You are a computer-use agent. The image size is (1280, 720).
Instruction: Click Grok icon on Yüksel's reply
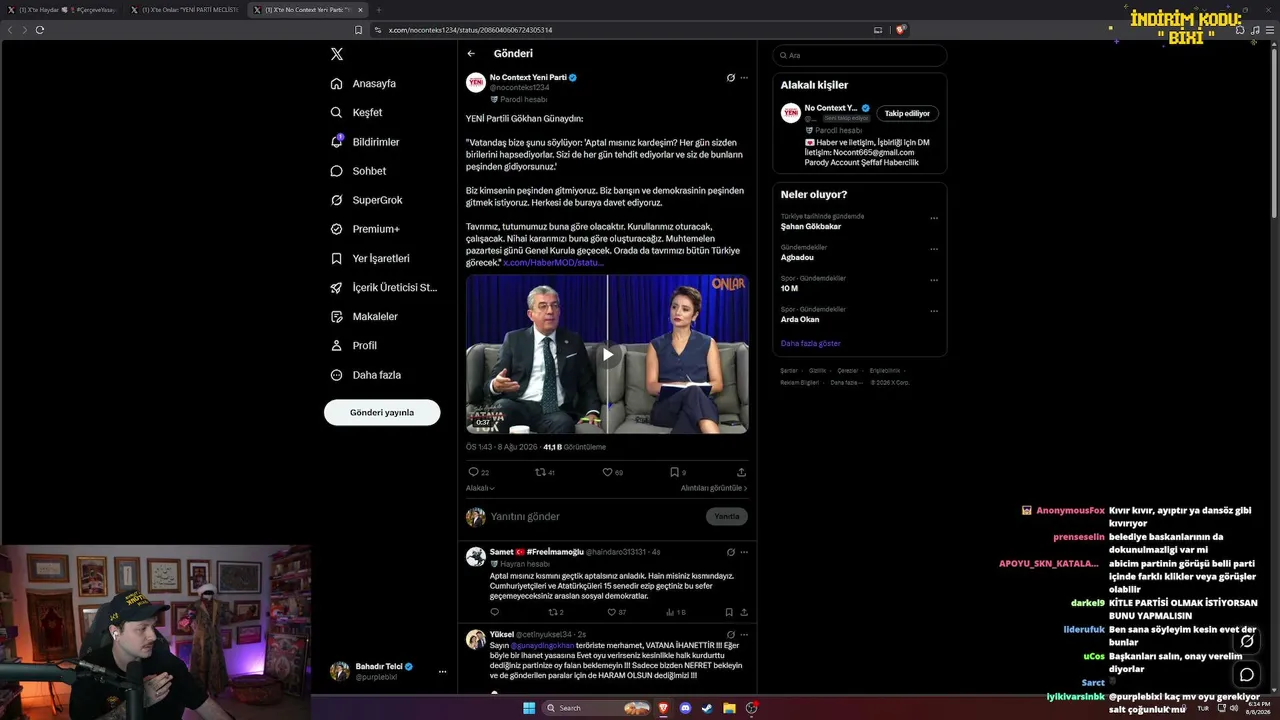[x=731, y=634]
